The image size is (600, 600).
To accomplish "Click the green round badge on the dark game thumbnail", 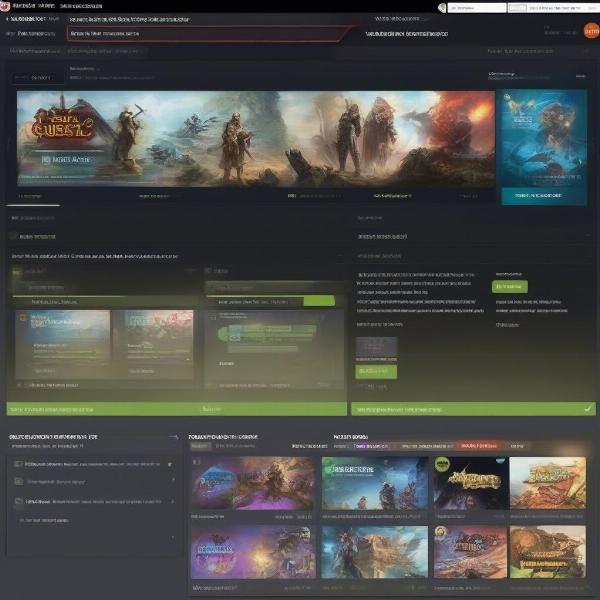I will pyautogui.click(x=442, y=464).
